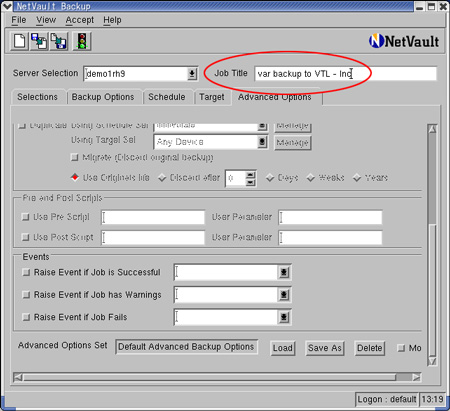Enable the Use Post Script checkbox
The height and width of the screenshot is (411, 450).
coord(25,237)
